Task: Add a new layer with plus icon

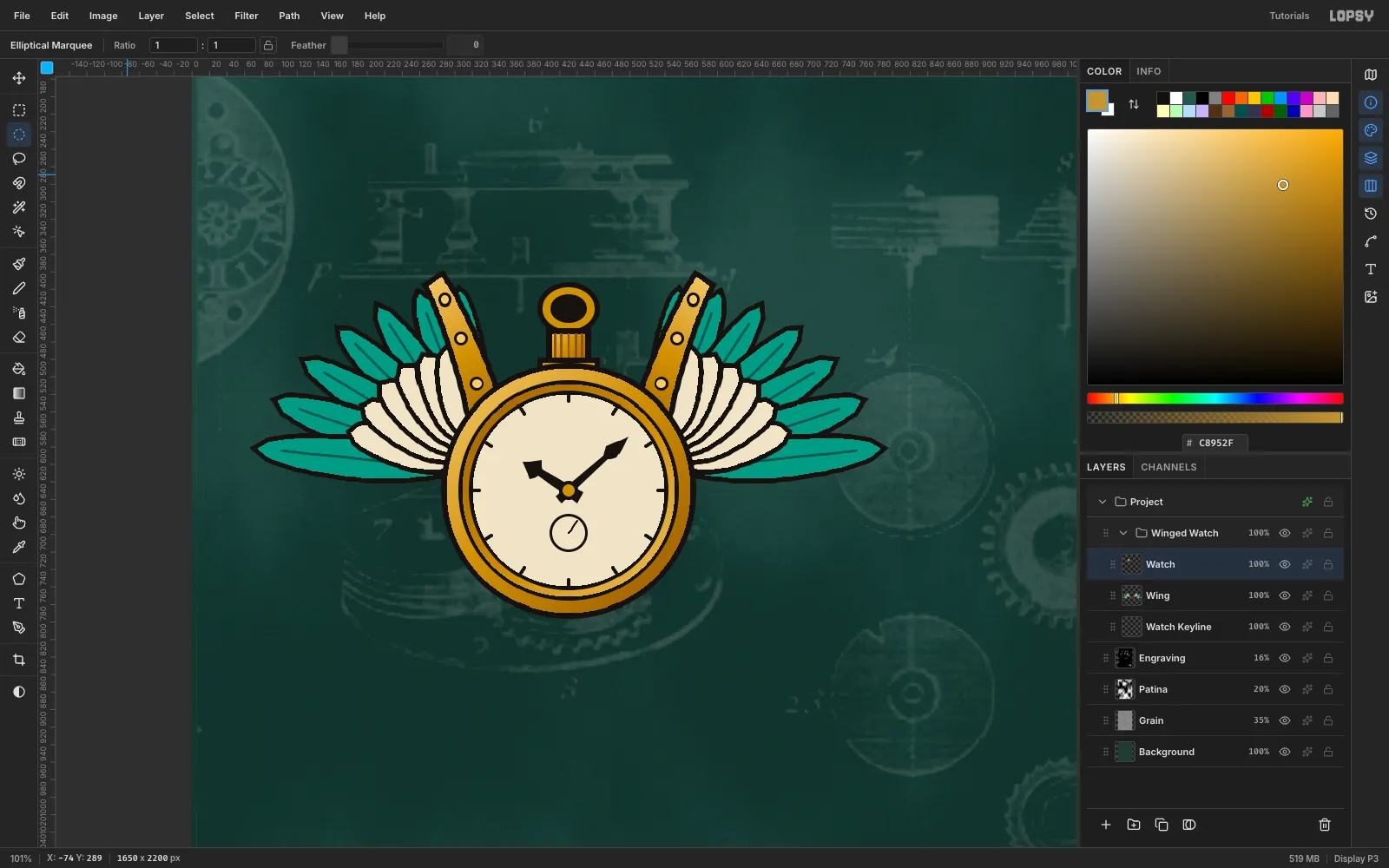Action: coord(1106,825)
